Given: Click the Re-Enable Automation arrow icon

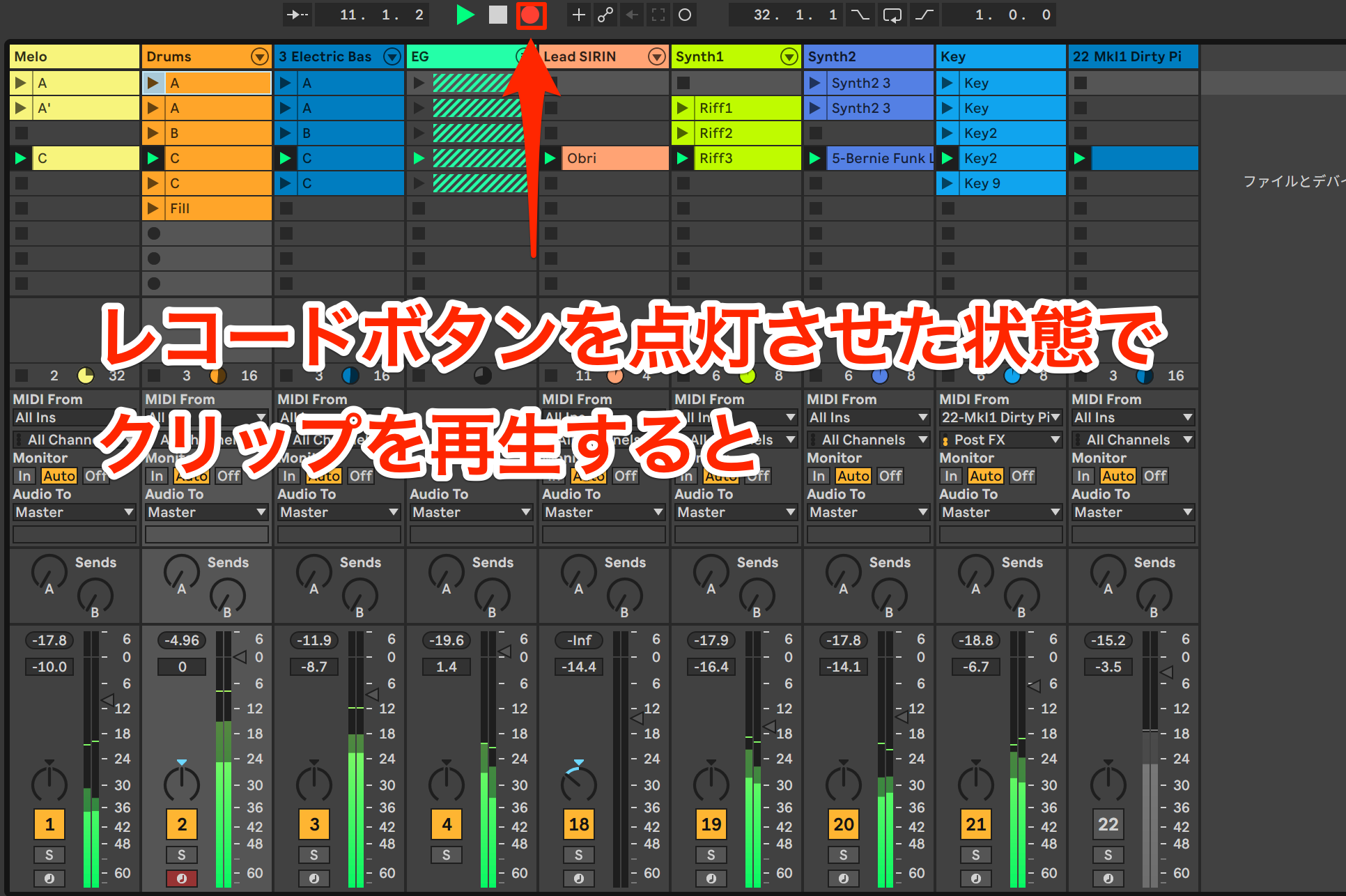Looking at the screenshot, I should click(632, 15).
